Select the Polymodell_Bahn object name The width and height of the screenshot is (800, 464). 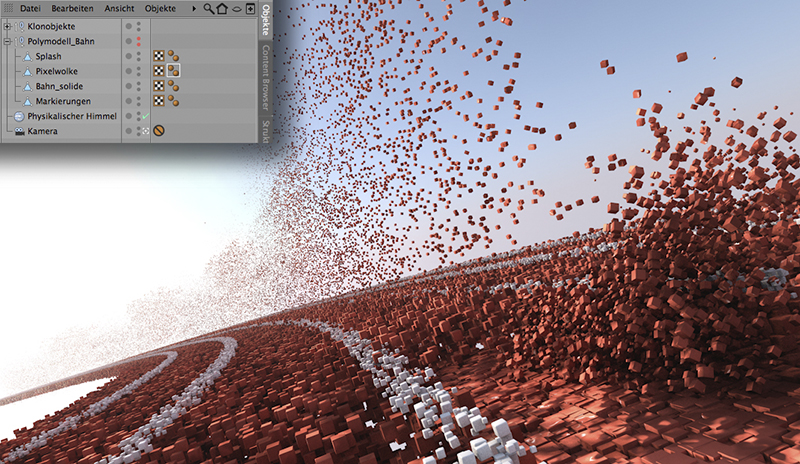[x=61, y=41]
